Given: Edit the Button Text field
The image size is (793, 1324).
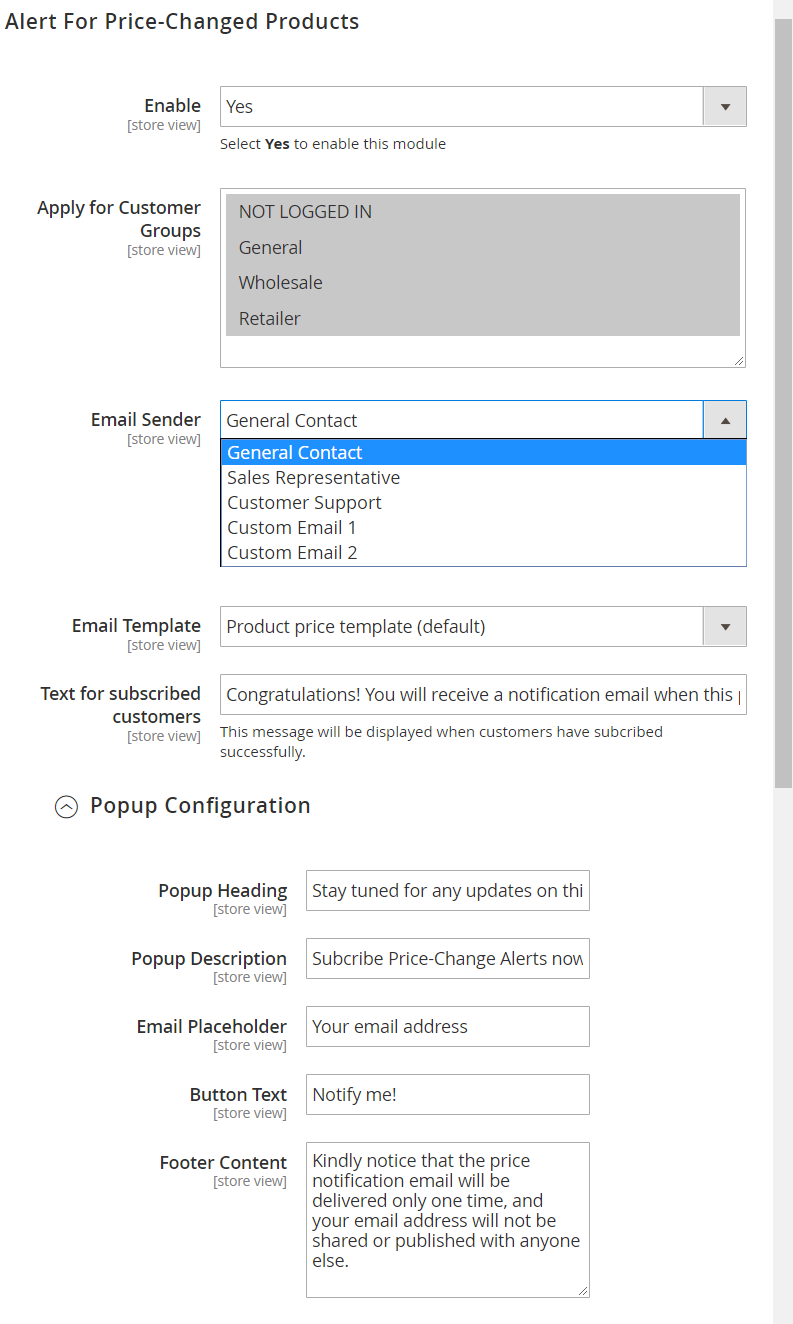Looking at the screenshot, I should point(447,1095).
